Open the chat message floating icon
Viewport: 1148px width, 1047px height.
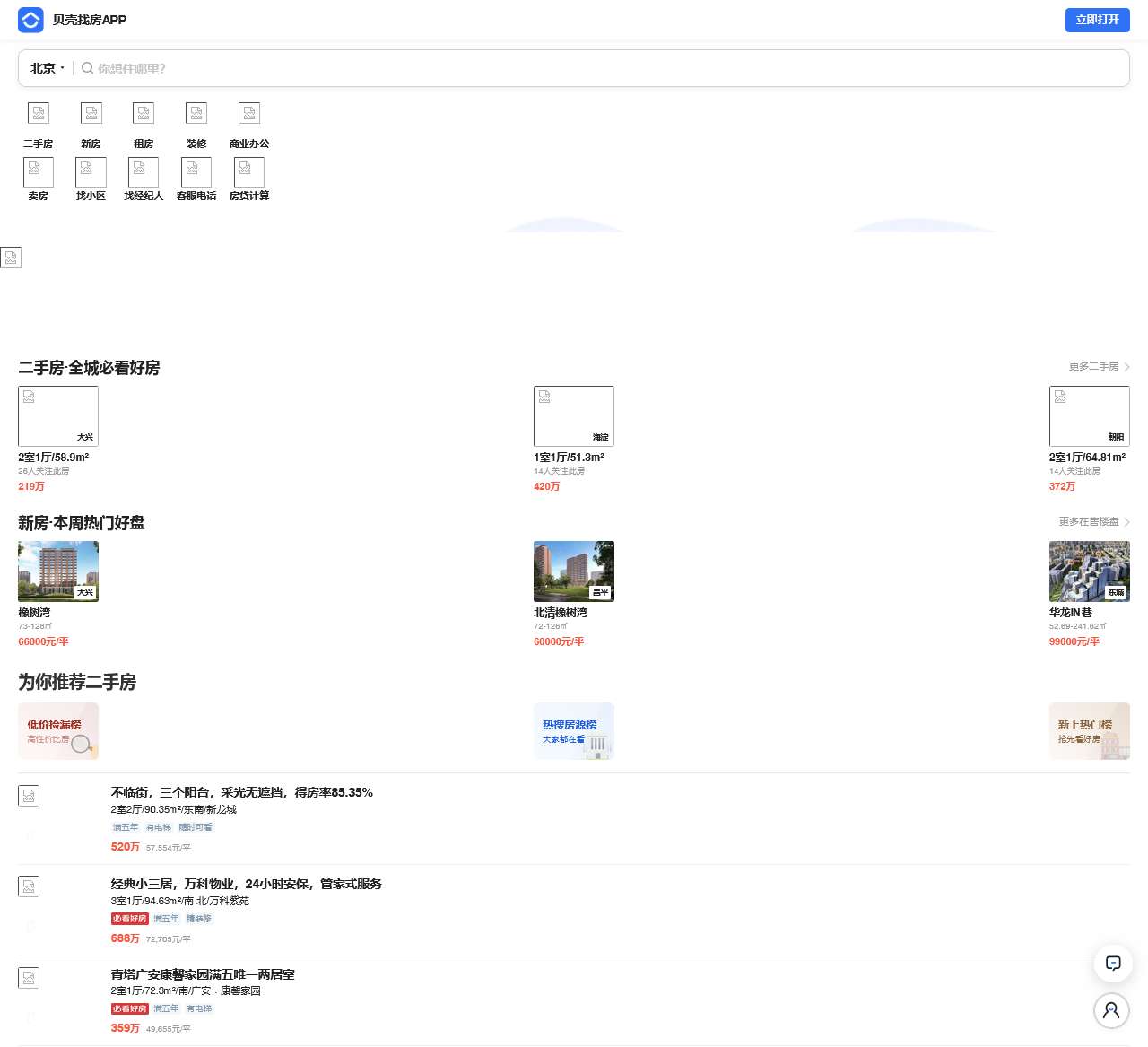tap(1112, 964)
